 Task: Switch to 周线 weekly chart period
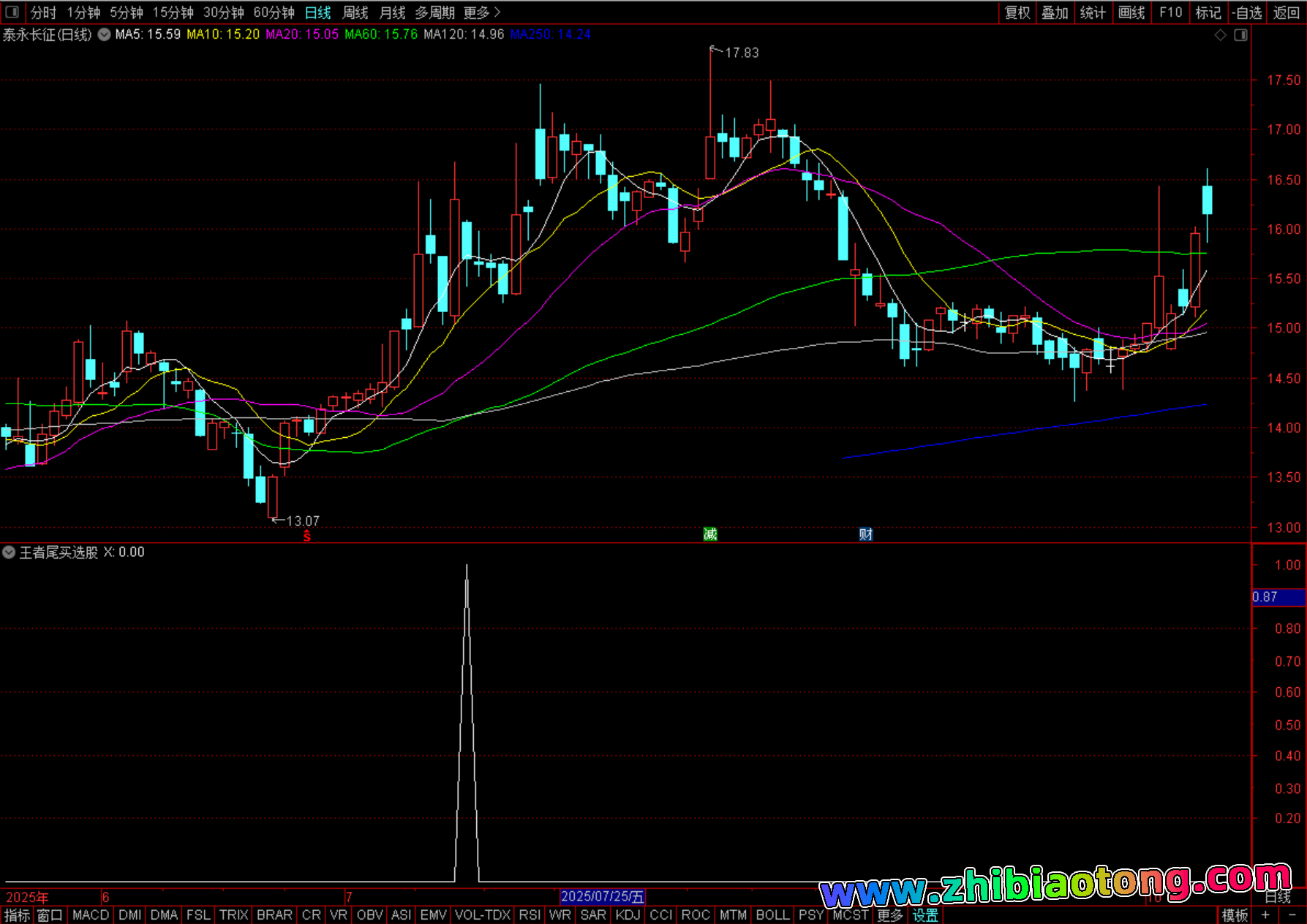tap(355, 12)
